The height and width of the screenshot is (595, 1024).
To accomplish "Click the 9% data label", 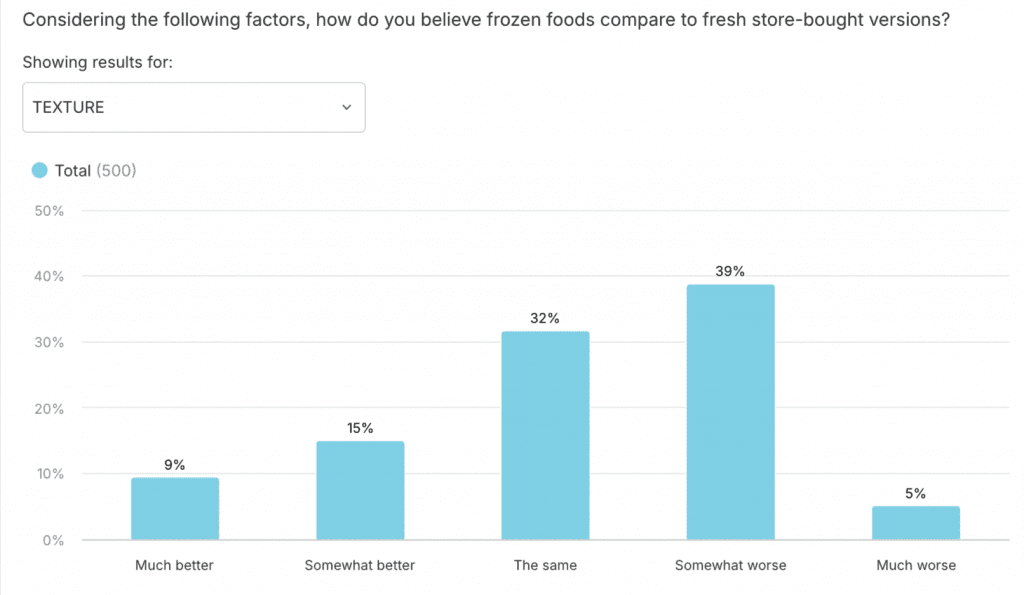I will point(175,464).
